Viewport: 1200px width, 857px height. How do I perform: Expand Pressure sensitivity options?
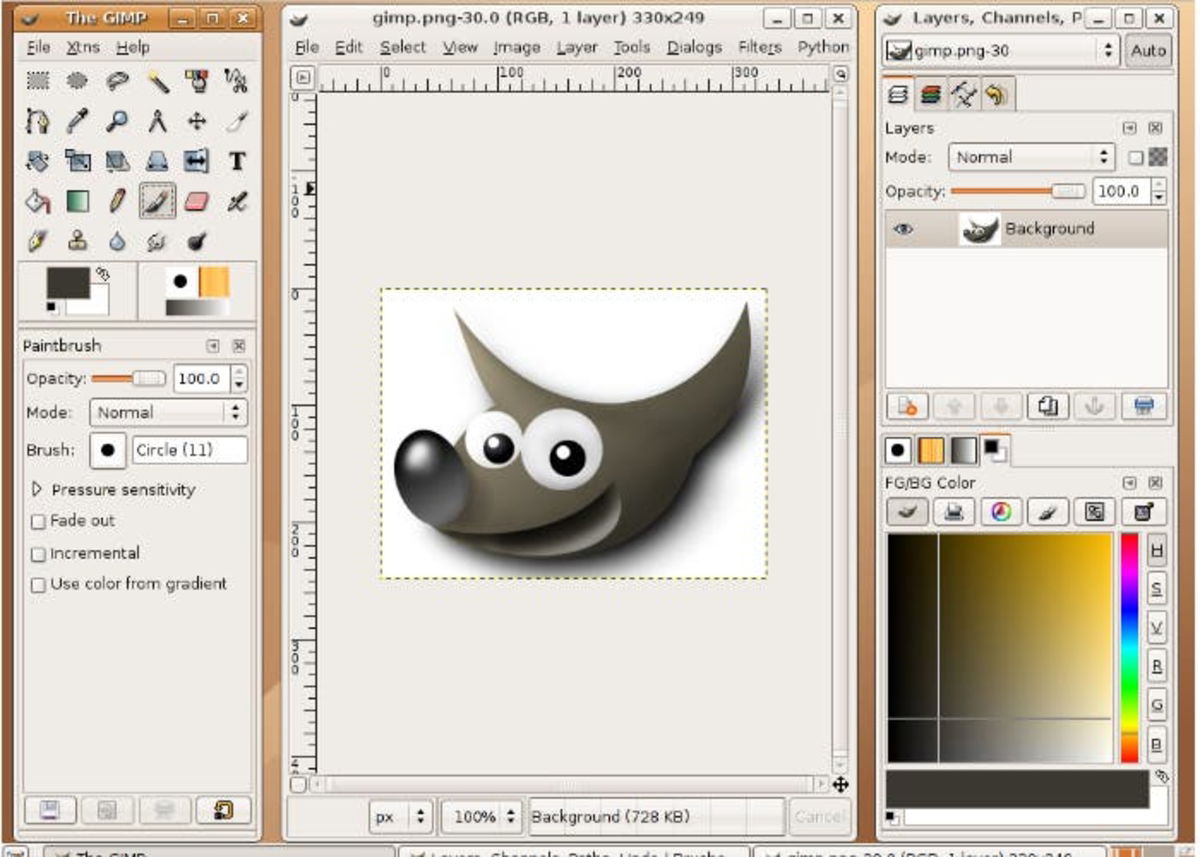coord(38,490)
